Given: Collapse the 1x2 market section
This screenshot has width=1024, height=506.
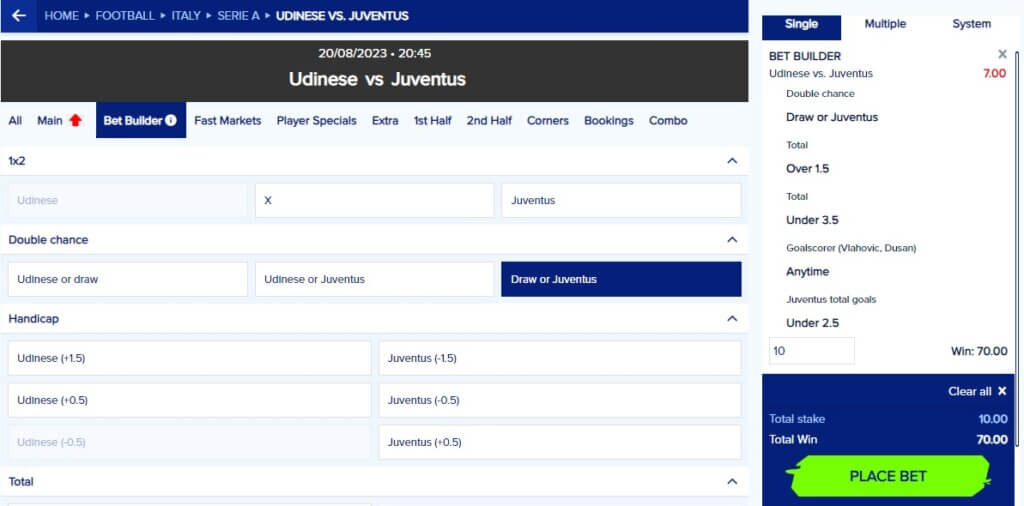Looking at the screenshot, I should (x=732, y=161).
